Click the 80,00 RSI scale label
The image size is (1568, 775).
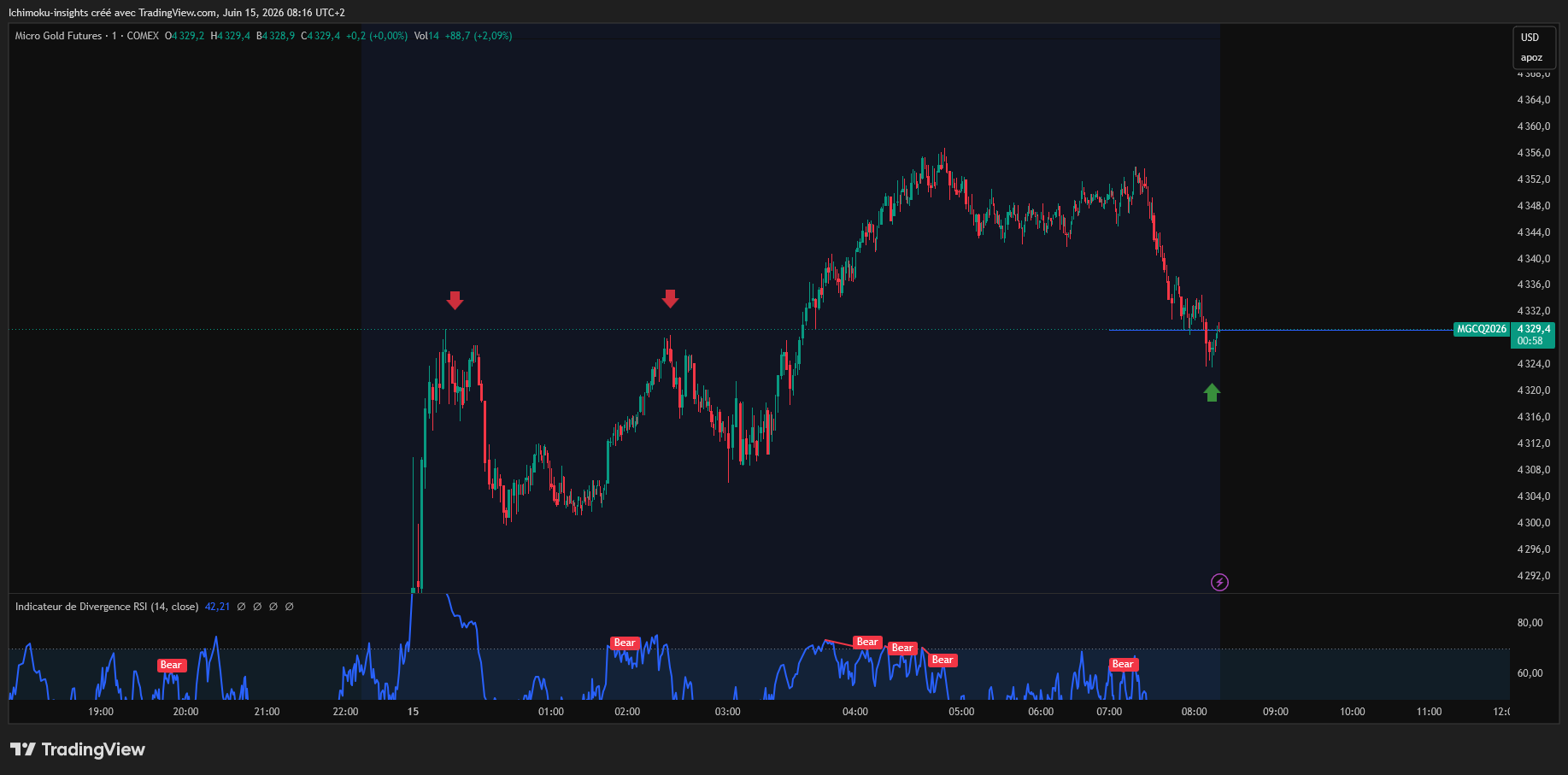1530,623
